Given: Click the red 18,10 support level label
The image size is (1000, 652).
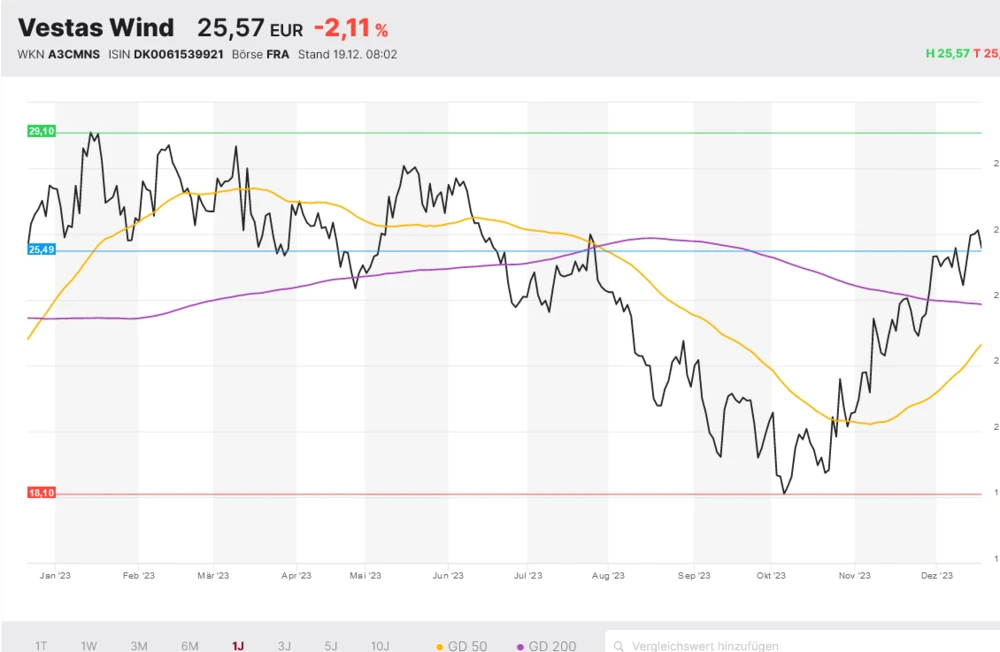Looking at the screenshot, I should click(x=40, y=491).
